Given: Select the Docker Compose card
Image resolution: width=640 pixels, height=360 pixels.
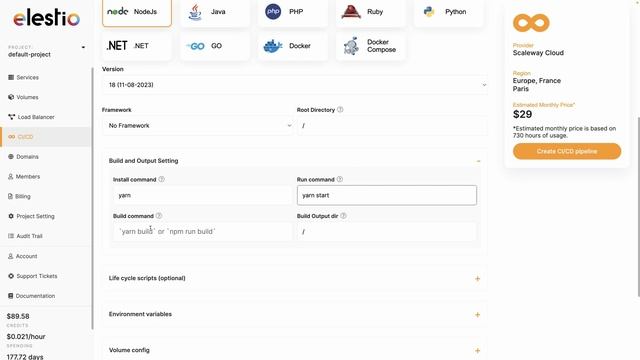Looking at the screenshot, I should pyautogui.click(x=371, y=46).
